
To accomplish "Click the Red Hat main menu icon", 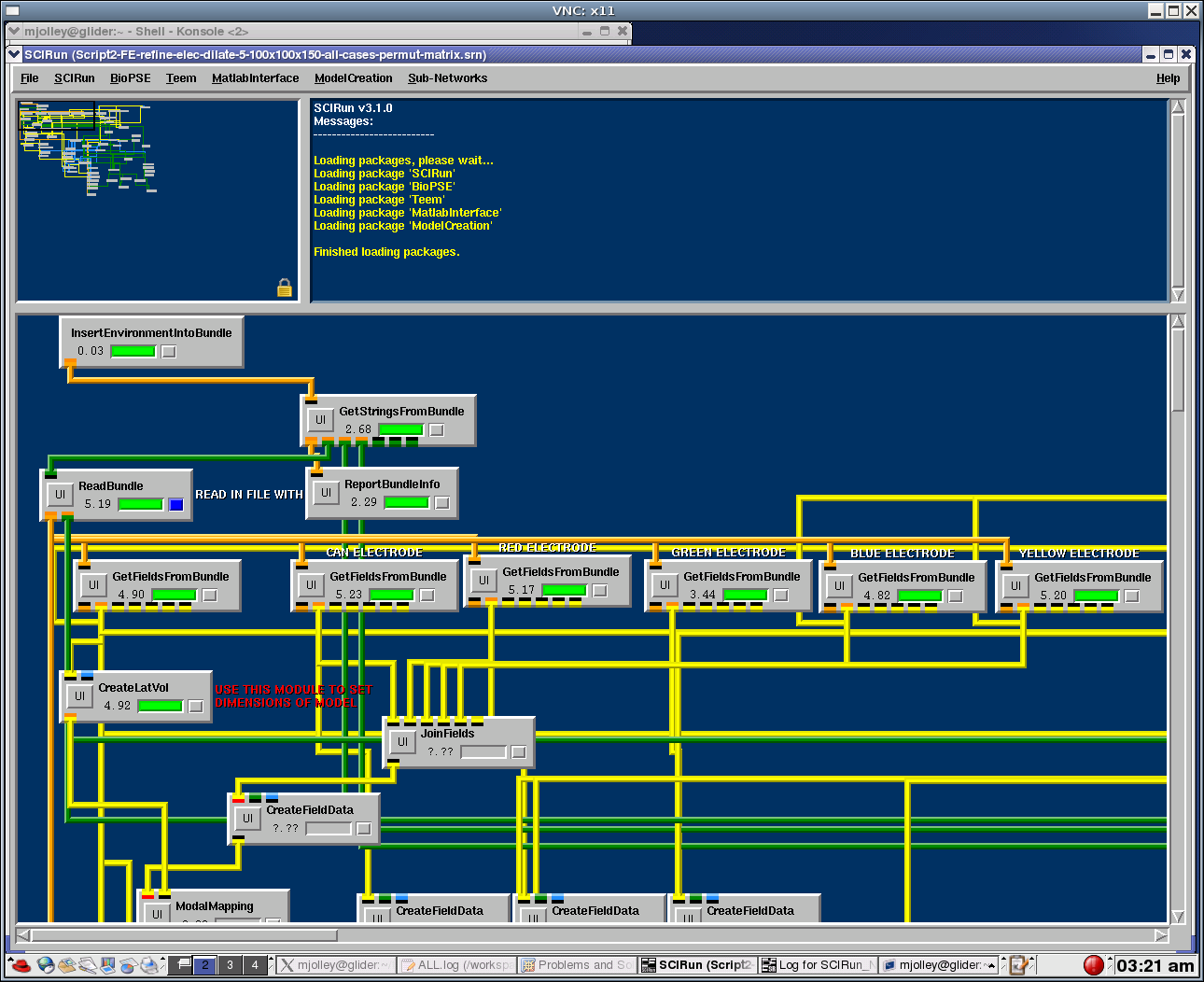I will (x=19, y=965).
